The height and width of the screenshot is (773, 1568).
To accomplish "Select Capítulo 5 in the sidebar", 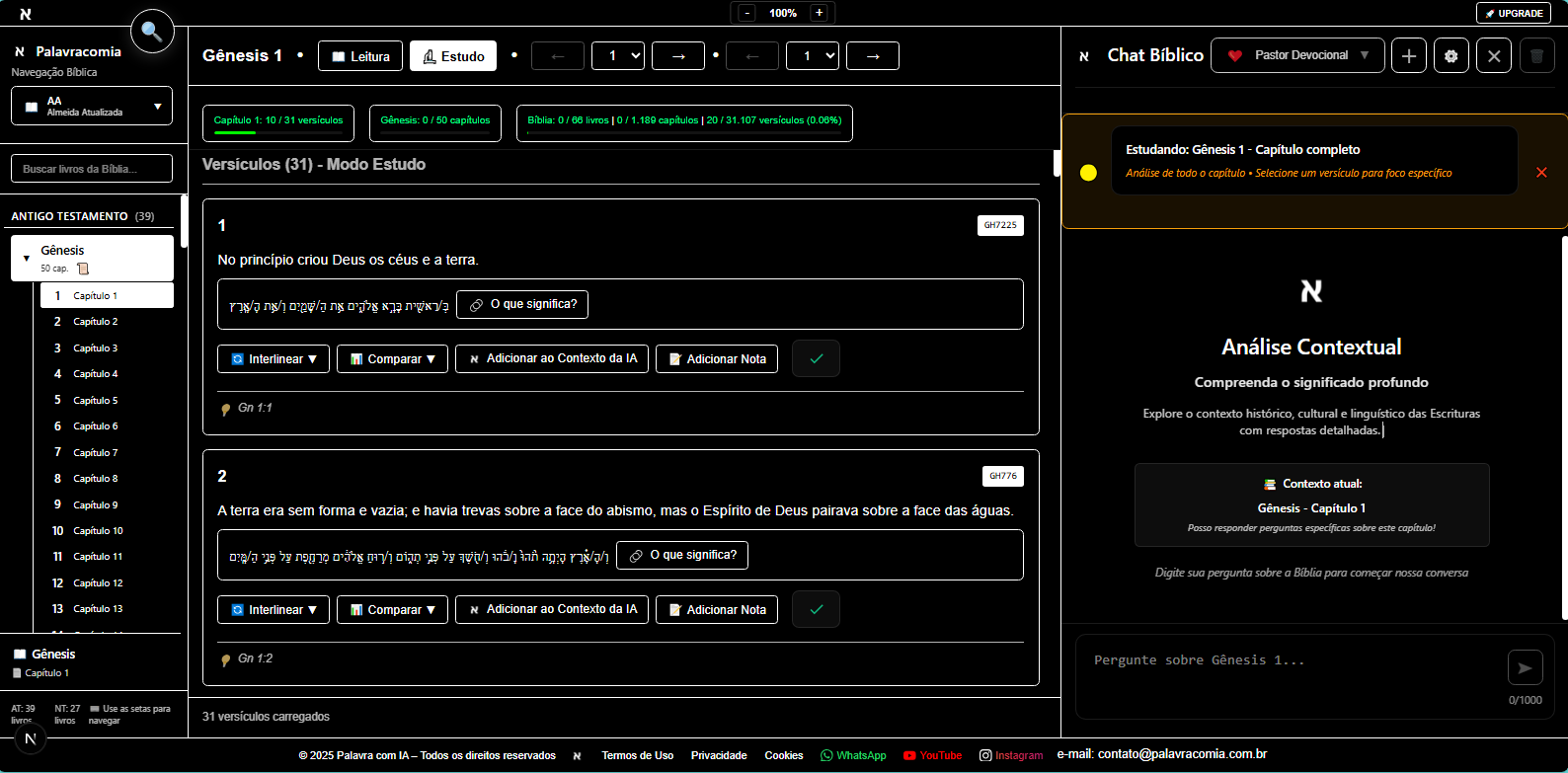I will pos(96,401).
